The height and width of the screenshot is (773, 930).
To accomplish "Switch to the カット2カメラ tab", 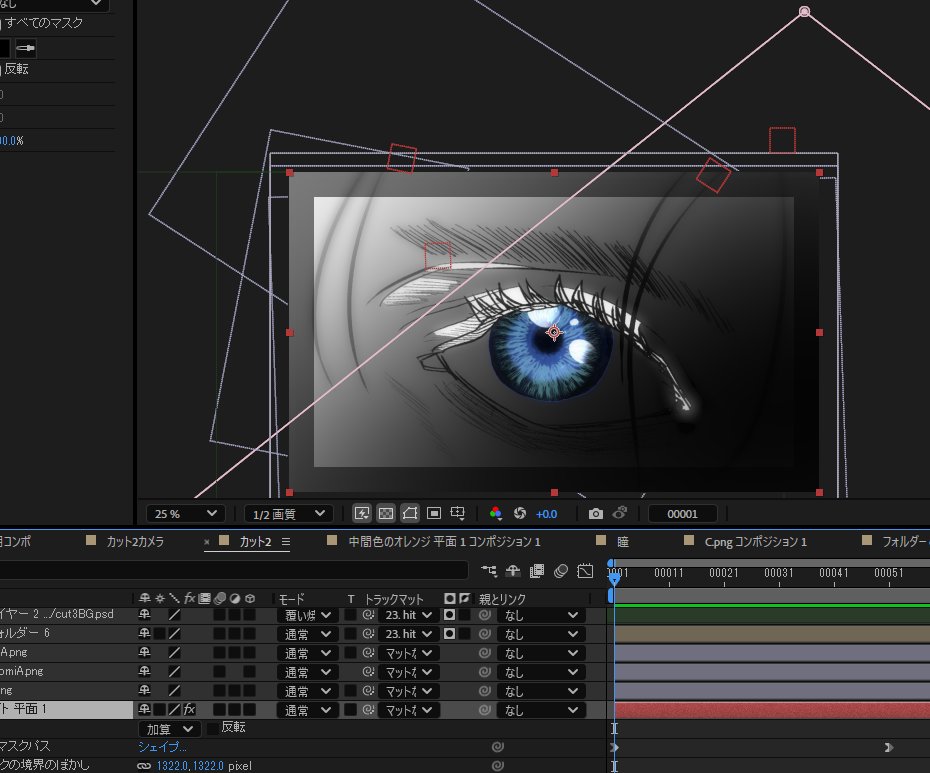I will click(135, 542).
